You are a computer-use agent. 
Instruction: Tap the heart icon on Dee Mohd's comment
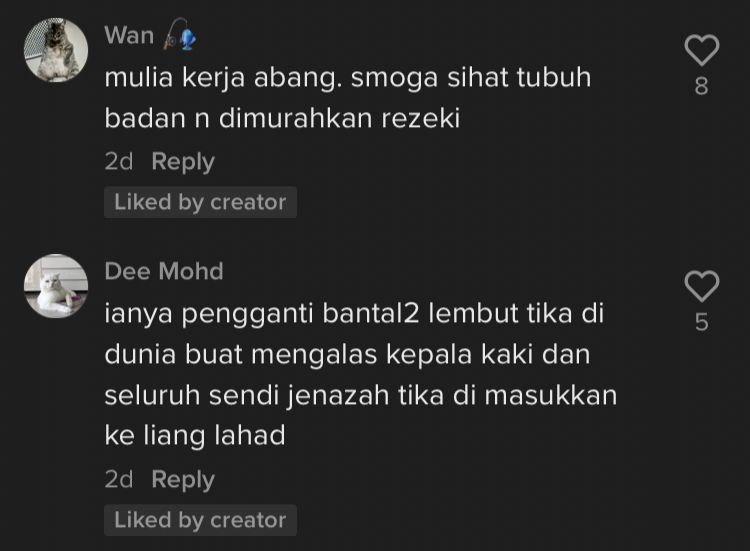point(701,286)
